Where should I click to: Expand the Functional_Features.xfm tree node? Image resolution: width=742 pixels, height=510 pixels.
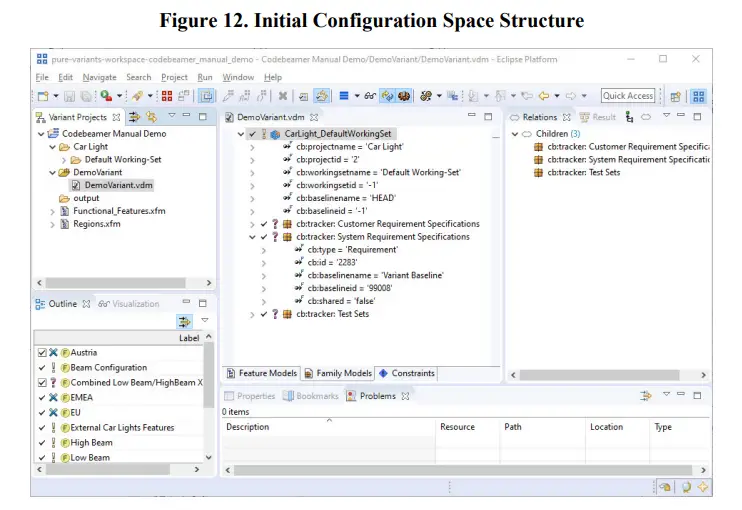[52, 211]
